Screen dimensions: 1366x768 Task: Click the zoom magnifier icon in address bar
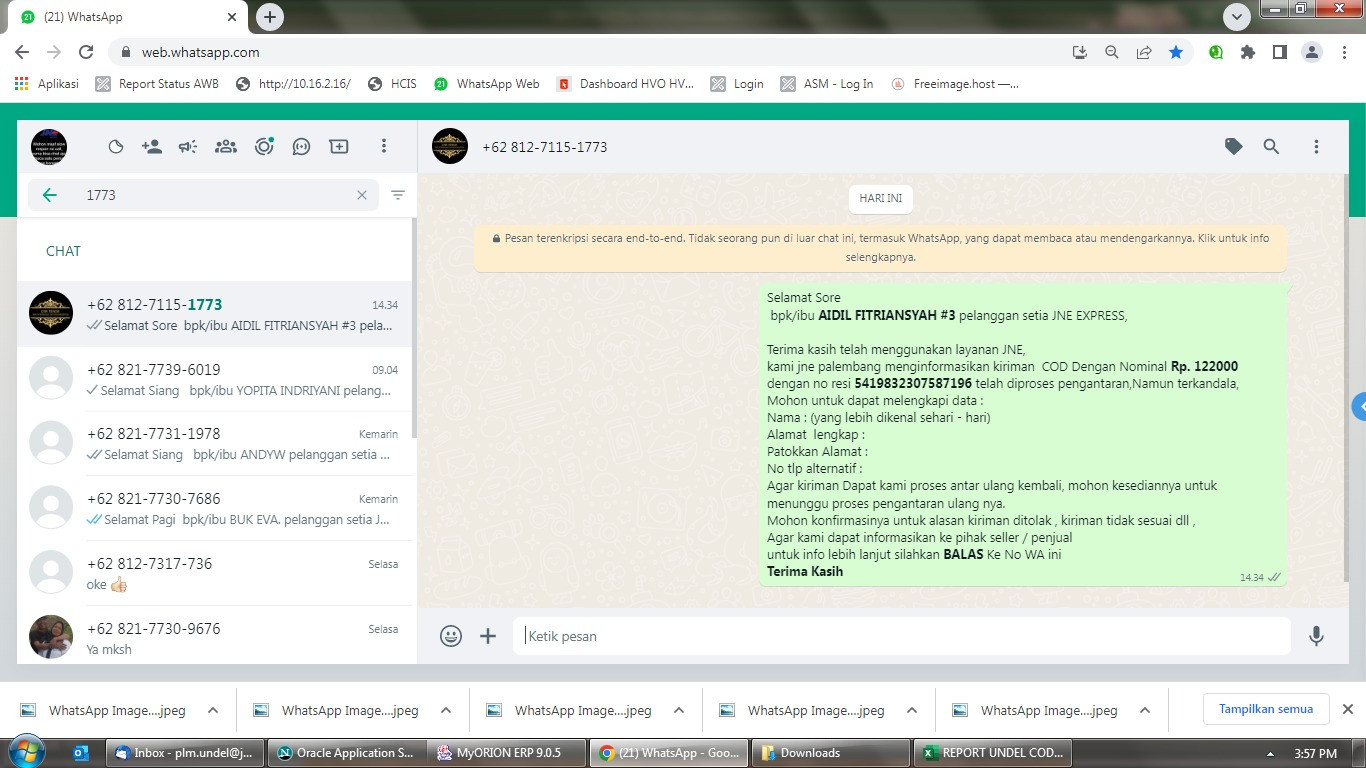pos(1112,52)
